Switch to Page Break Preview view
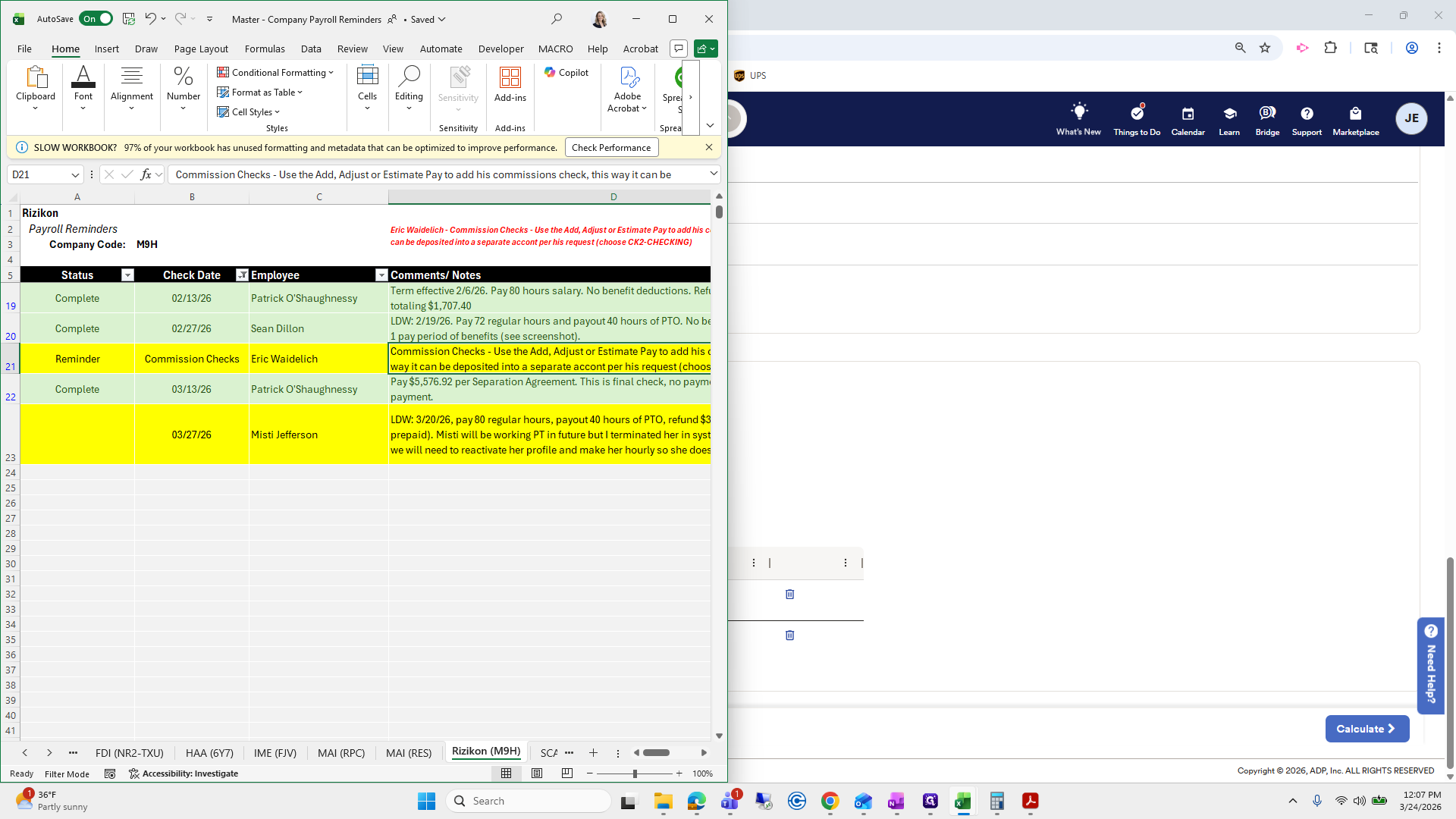1456x819 pixels. (x=566, y=773)
